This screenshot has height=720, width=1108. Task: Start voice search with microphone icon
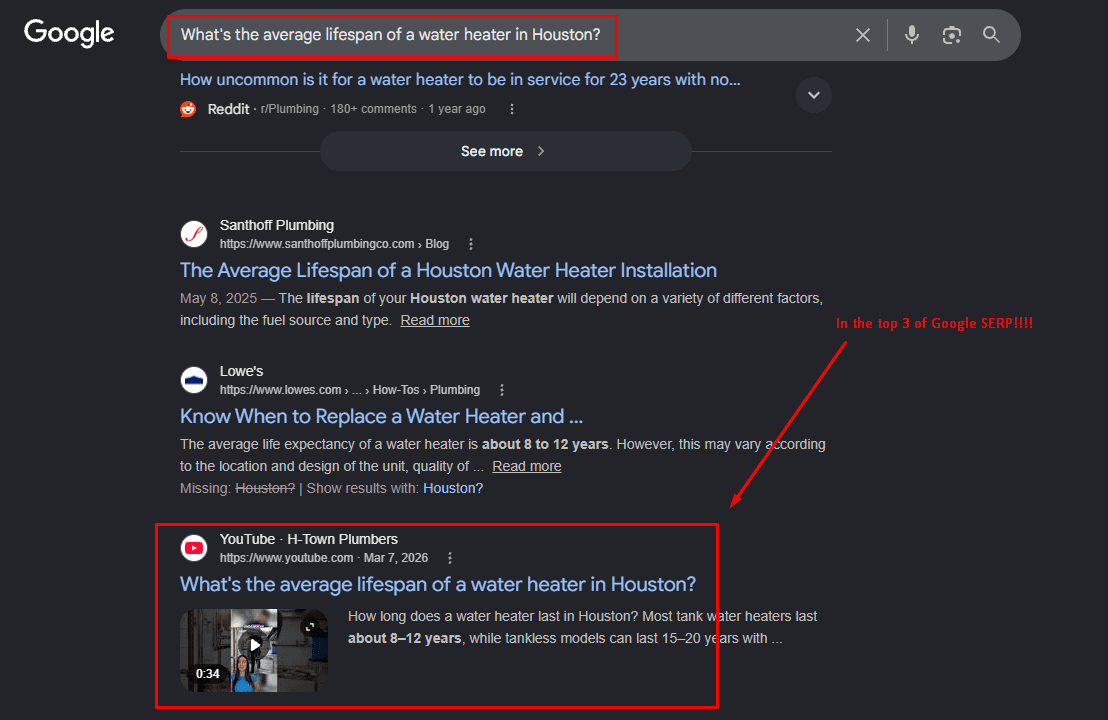coord(912,35)
